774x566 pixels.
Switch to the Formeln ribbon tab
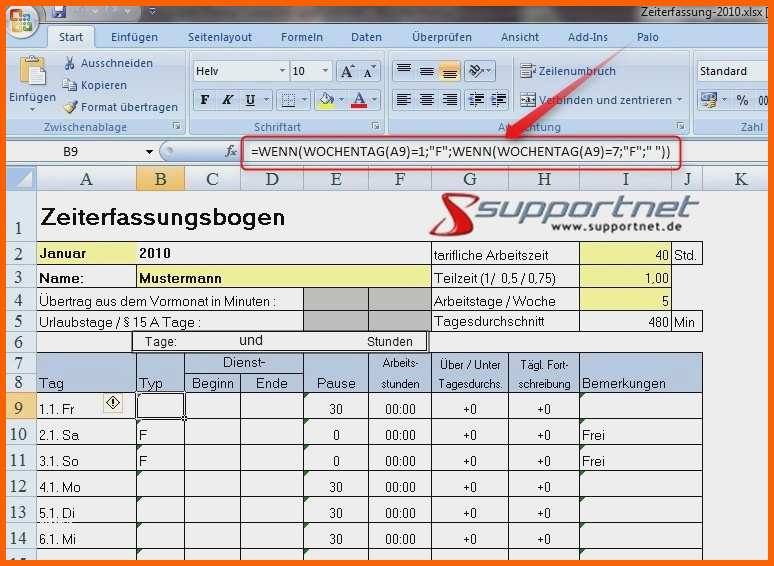[301, 37]
